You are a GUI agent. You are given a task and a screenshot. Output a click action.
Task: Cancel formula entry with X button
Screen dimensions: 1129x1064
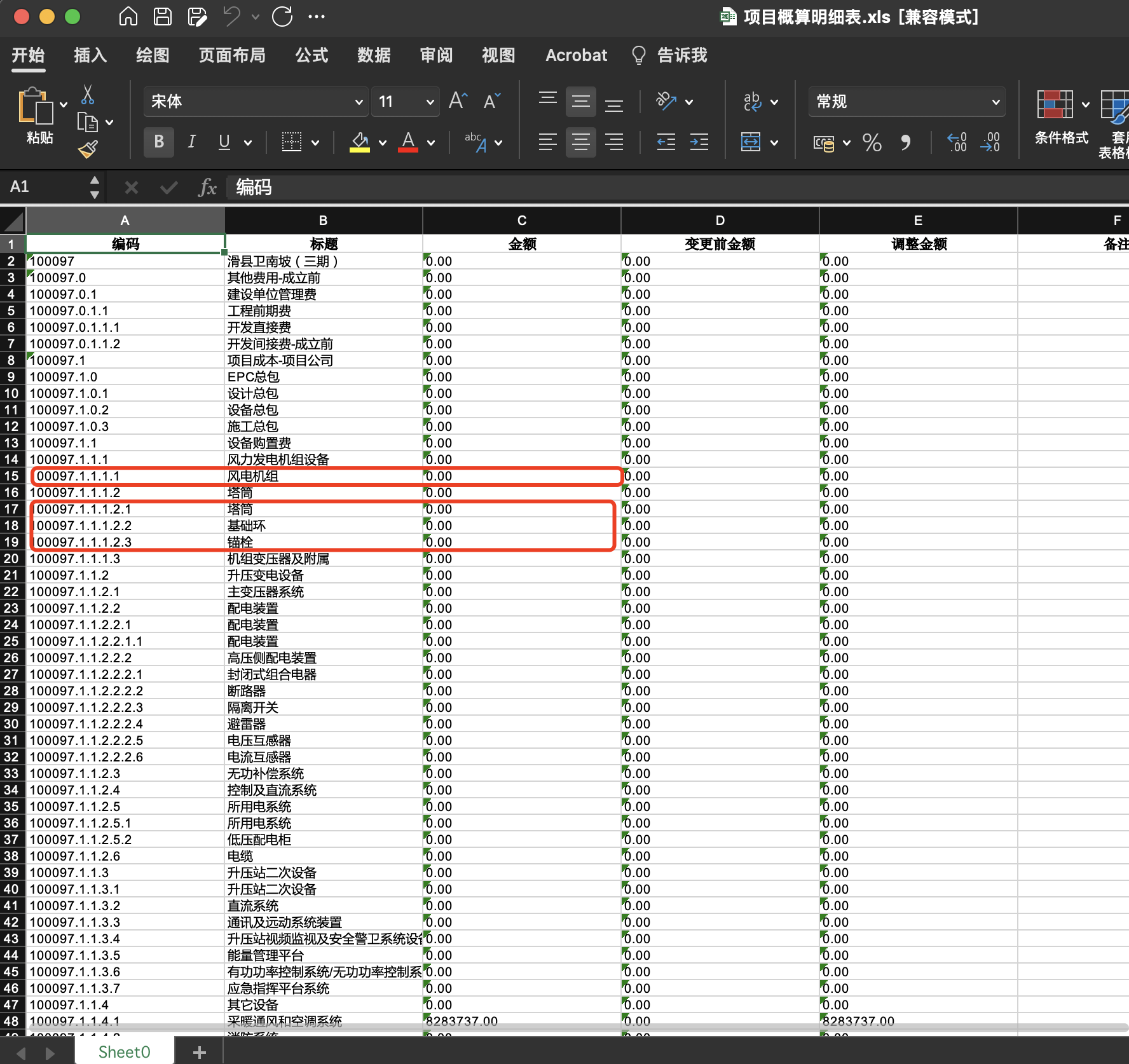(x=132, y=188)
